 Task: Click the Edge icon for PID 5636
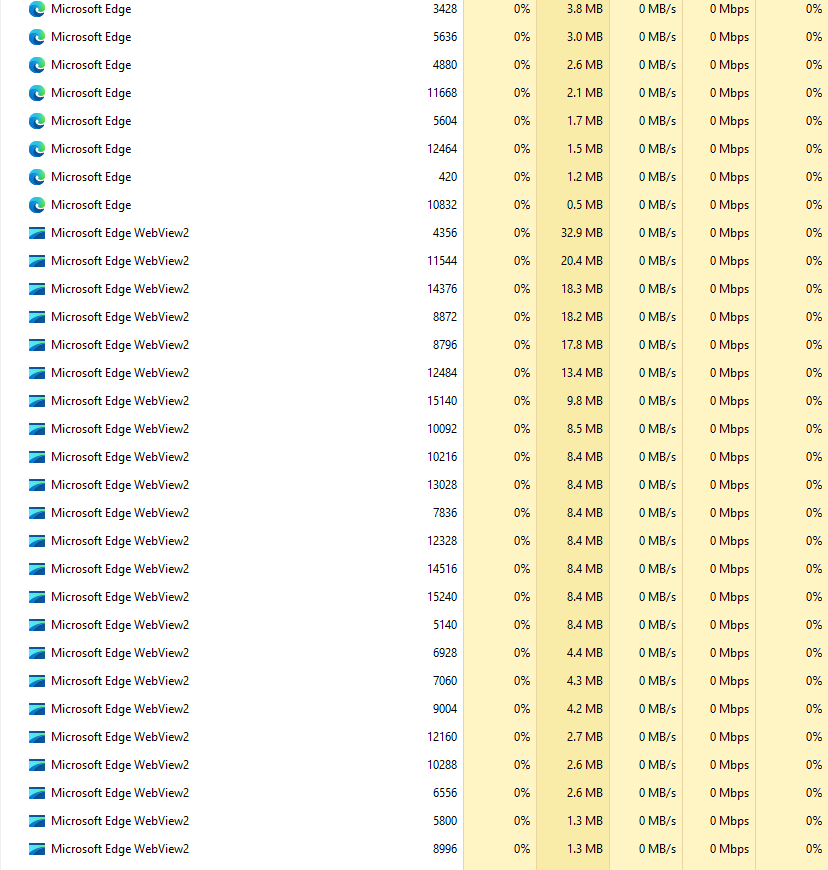(37, 37)
